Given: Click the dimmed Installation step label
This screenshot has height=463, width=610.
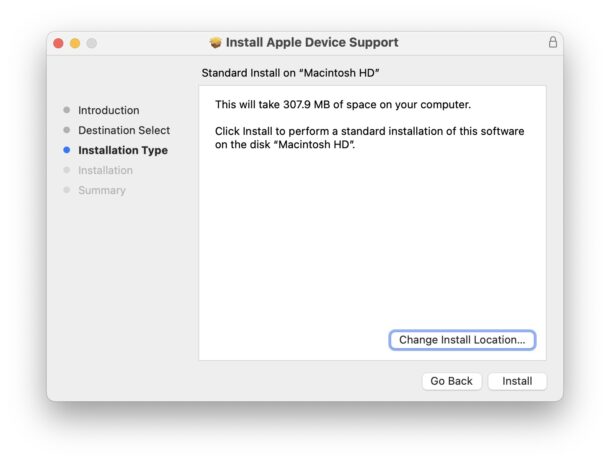Looking at the screenshot, I should (x=105, y=170).
